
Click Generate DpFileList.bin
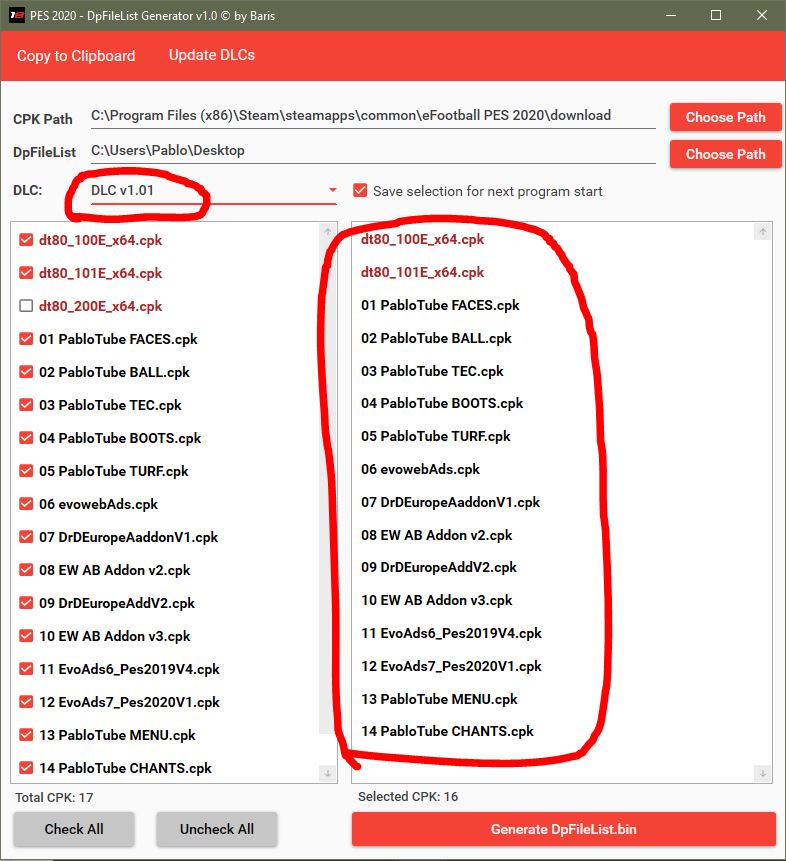pyautogui.click(x=564, y=829)
